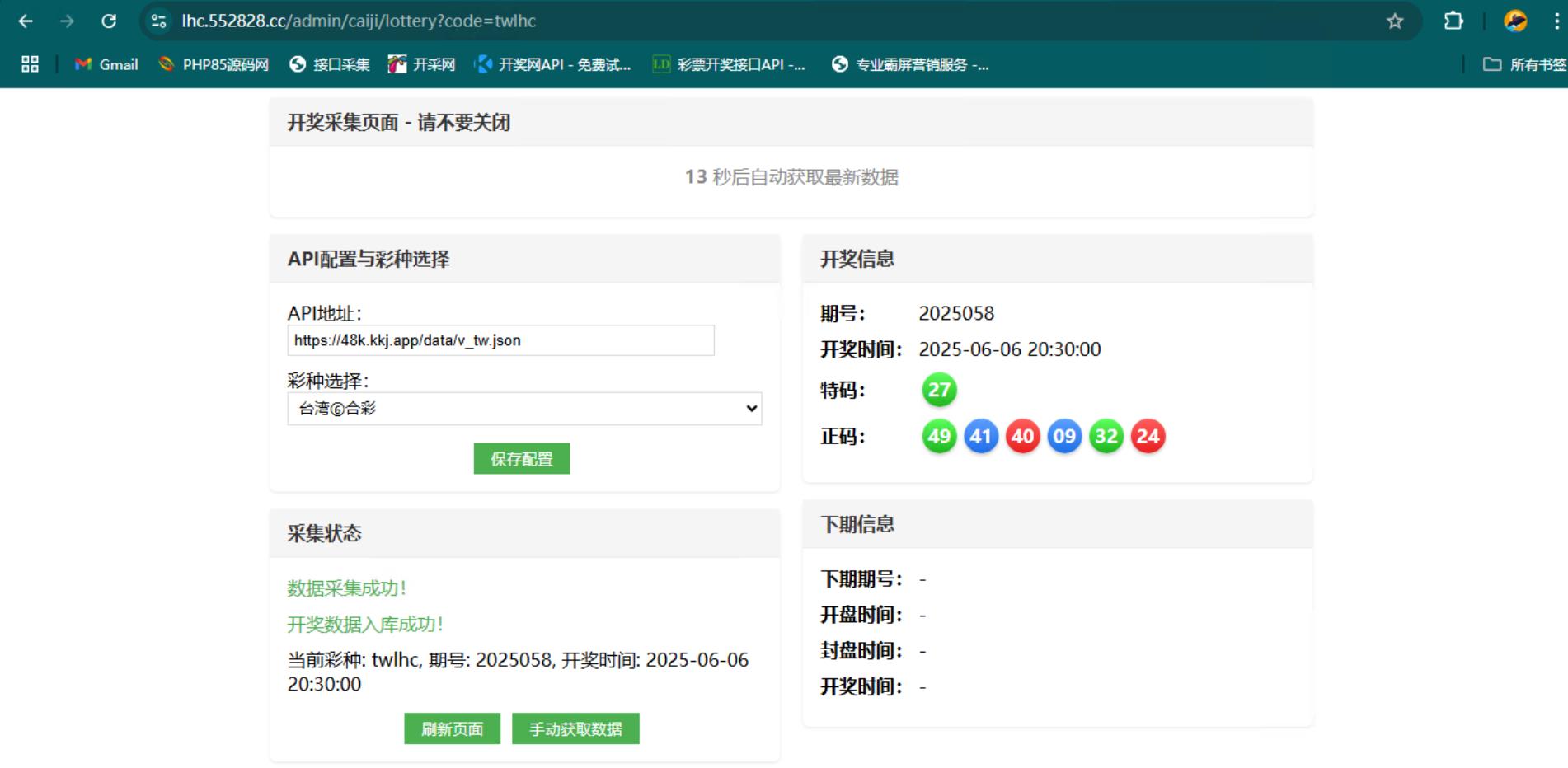Open the 开采网 bookmark

pos(422,64)
